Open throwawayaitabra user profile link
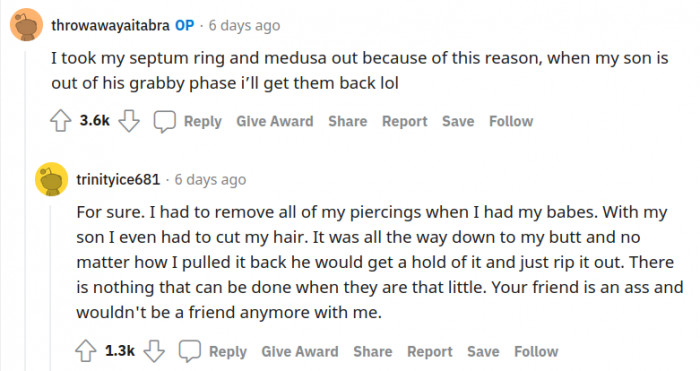700x371 pixels. (110, 25)
